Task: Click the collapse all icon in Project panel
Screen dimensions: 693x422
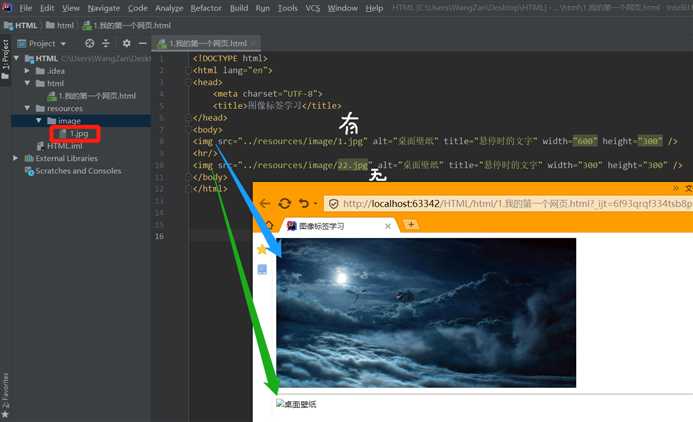Action: click(x=107, y=44)
